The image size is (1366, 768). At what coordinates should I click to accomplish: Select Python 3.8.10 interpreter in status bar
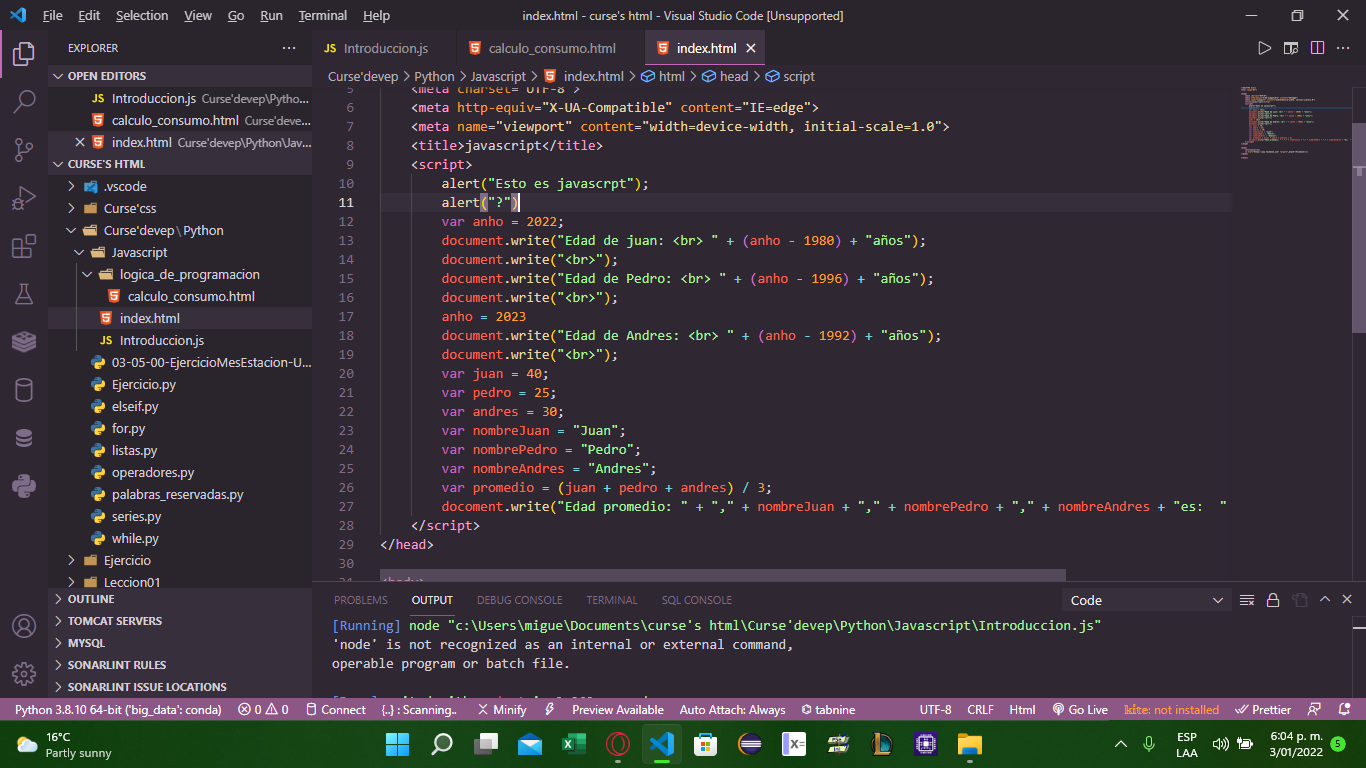pyautogui.click(x=118, y=710)
